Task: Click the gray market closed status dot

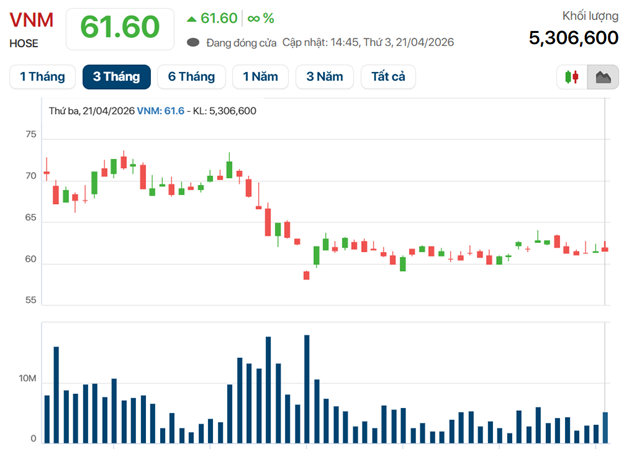Action: (x=193, y=42)
